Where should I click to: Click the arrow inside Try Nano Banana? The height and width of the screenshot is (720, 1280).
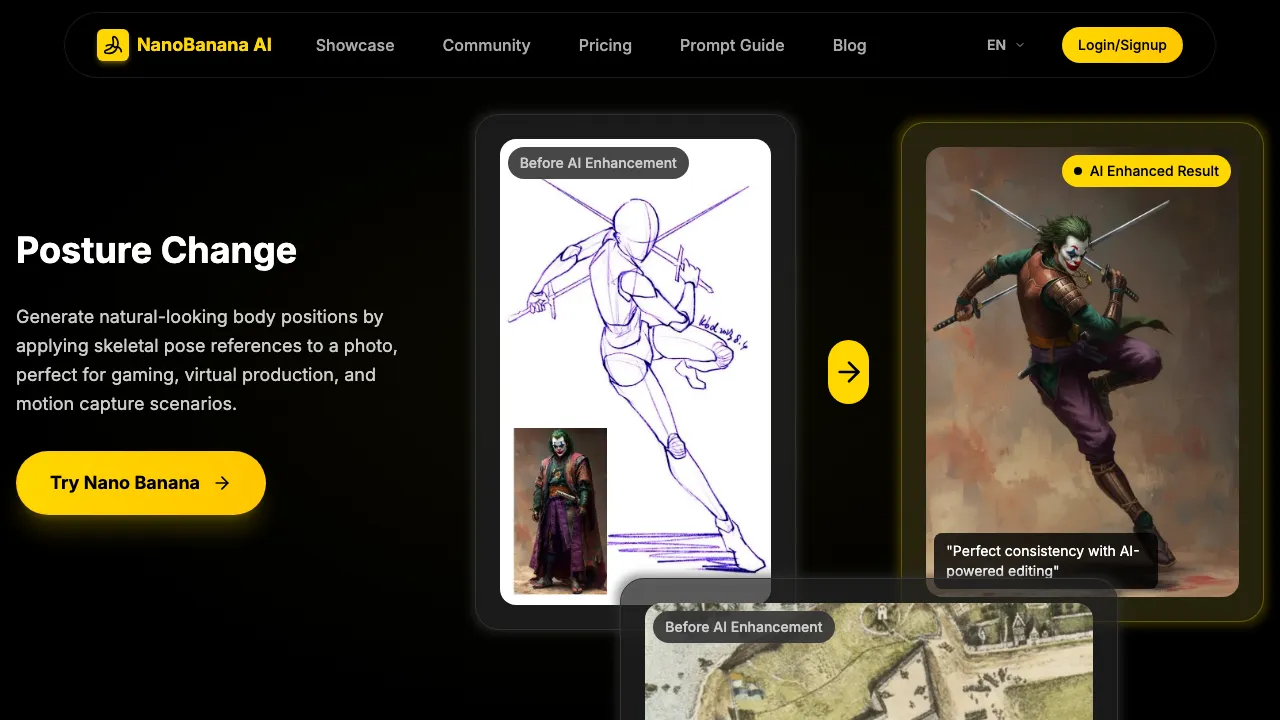tap(222, 483)
